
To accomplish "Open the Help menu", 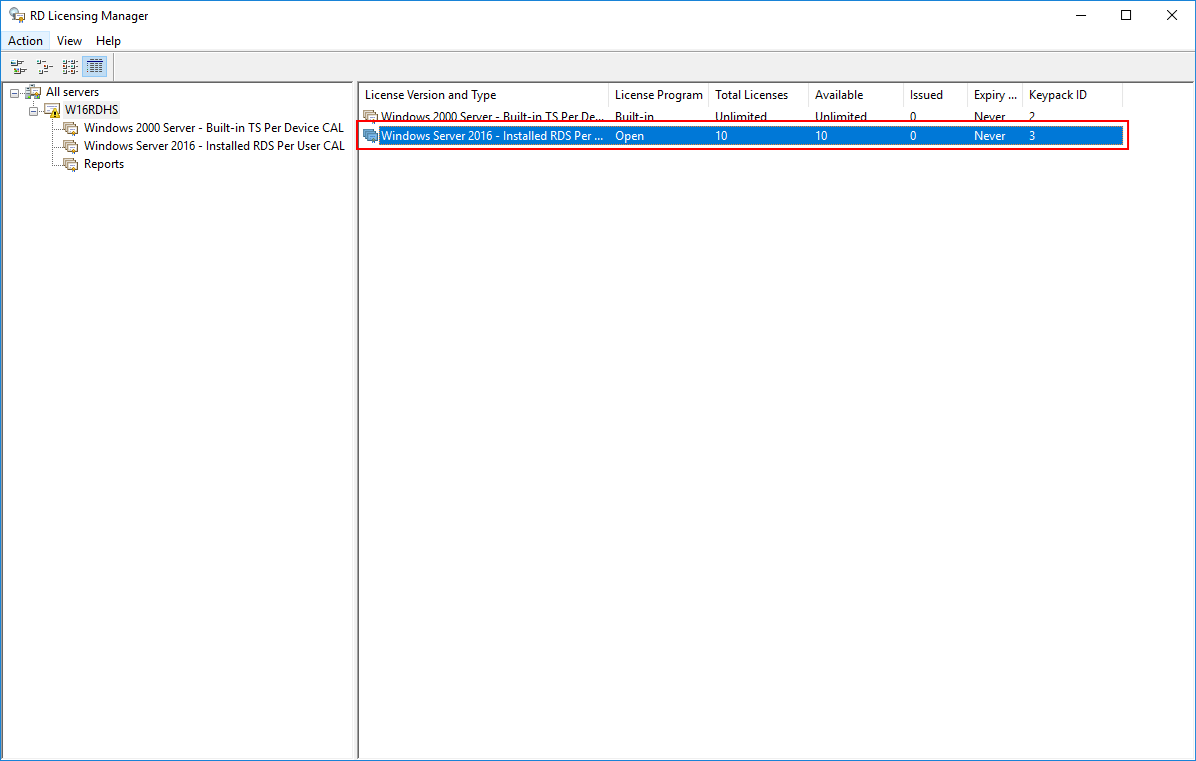I will tap(108, 41).
